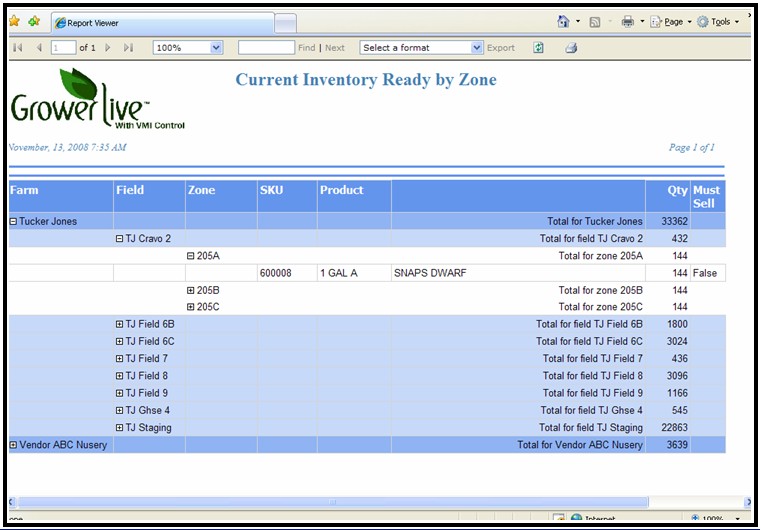761x530 pixels.
Task: Open the zoom 100% dropdown
Action: pyautogui.click(x=217, y=47)
